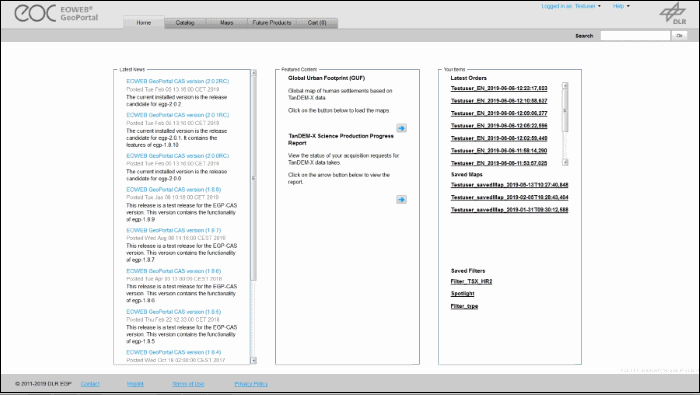The image size is (700, 395).
Task: Click the EOC EOWEB GeoPortal logo
Action: click(x=56, y=13)
